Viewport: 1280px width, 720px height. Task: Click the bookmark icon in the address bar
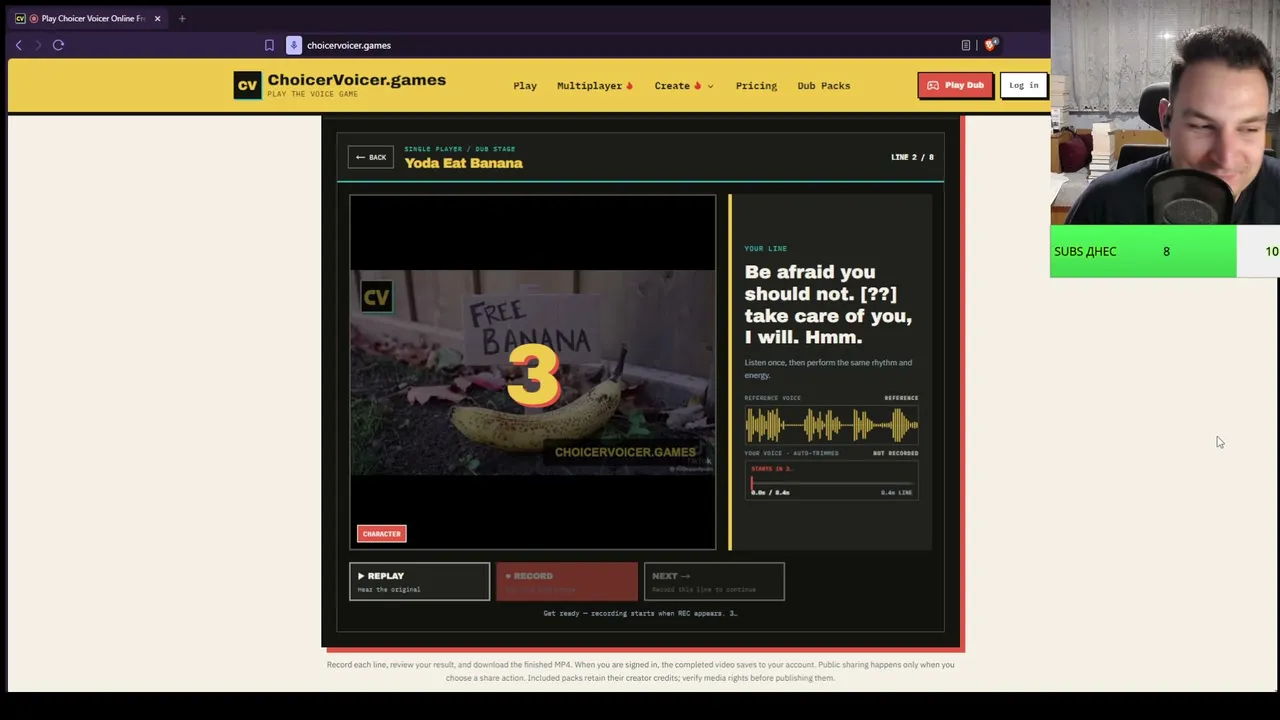[x=269, y=45]
